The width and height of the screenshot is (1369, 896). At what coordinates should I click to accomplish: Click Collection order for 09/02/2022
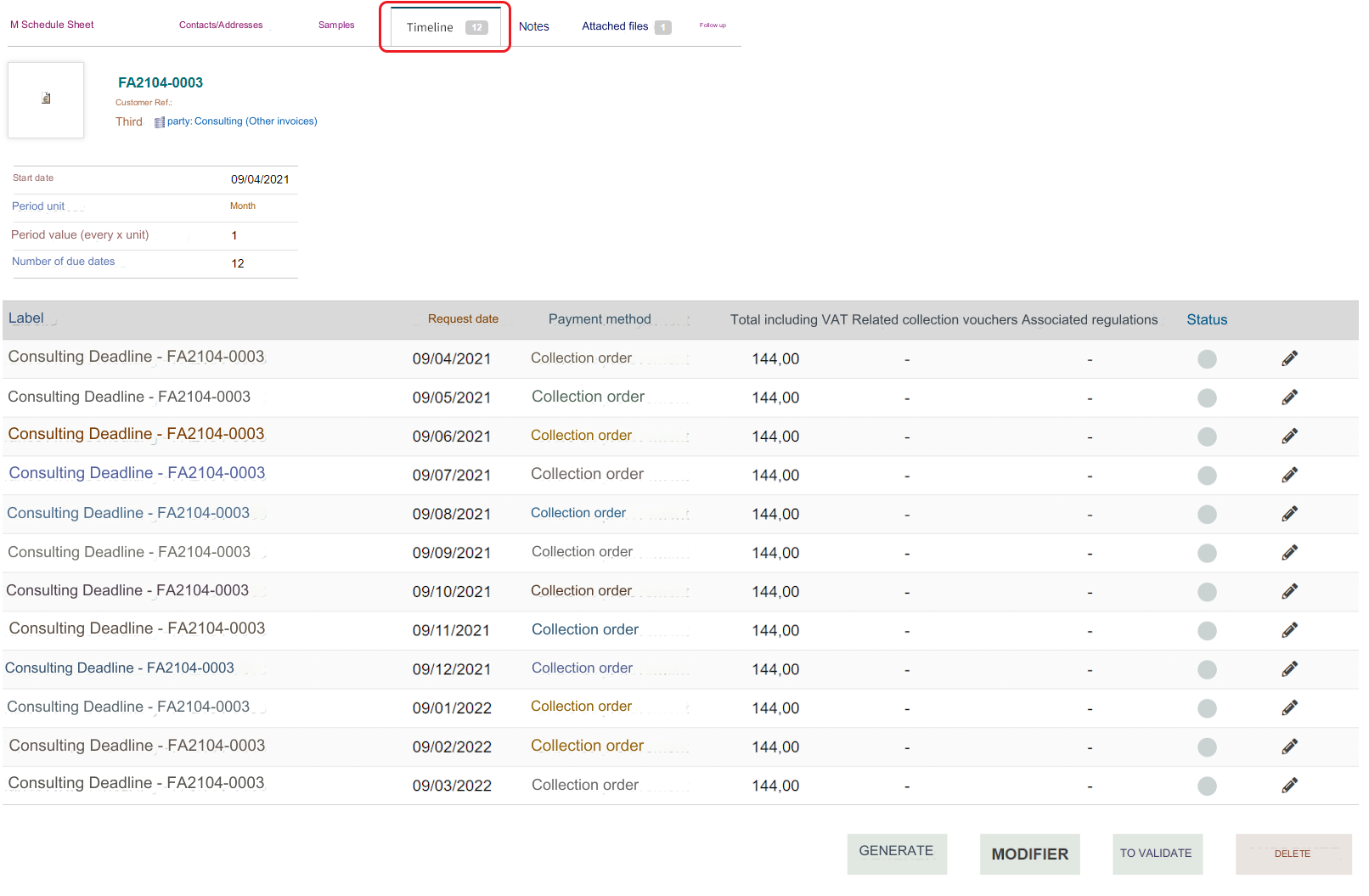[588, 746]
